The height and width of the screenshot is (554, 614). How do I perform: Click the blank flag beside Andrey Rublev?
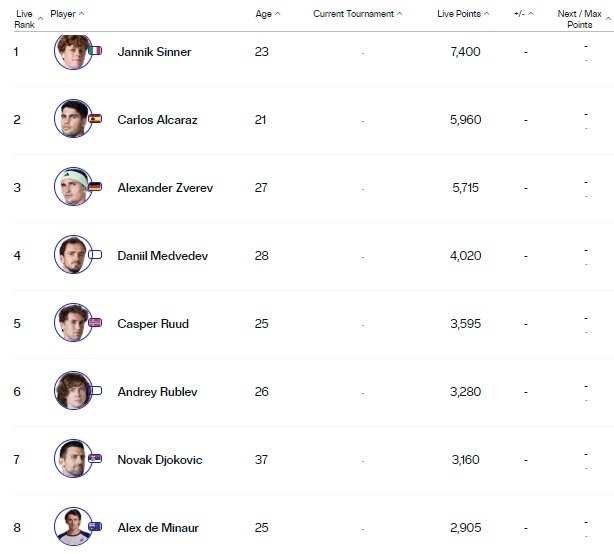[x=95, y=391]
